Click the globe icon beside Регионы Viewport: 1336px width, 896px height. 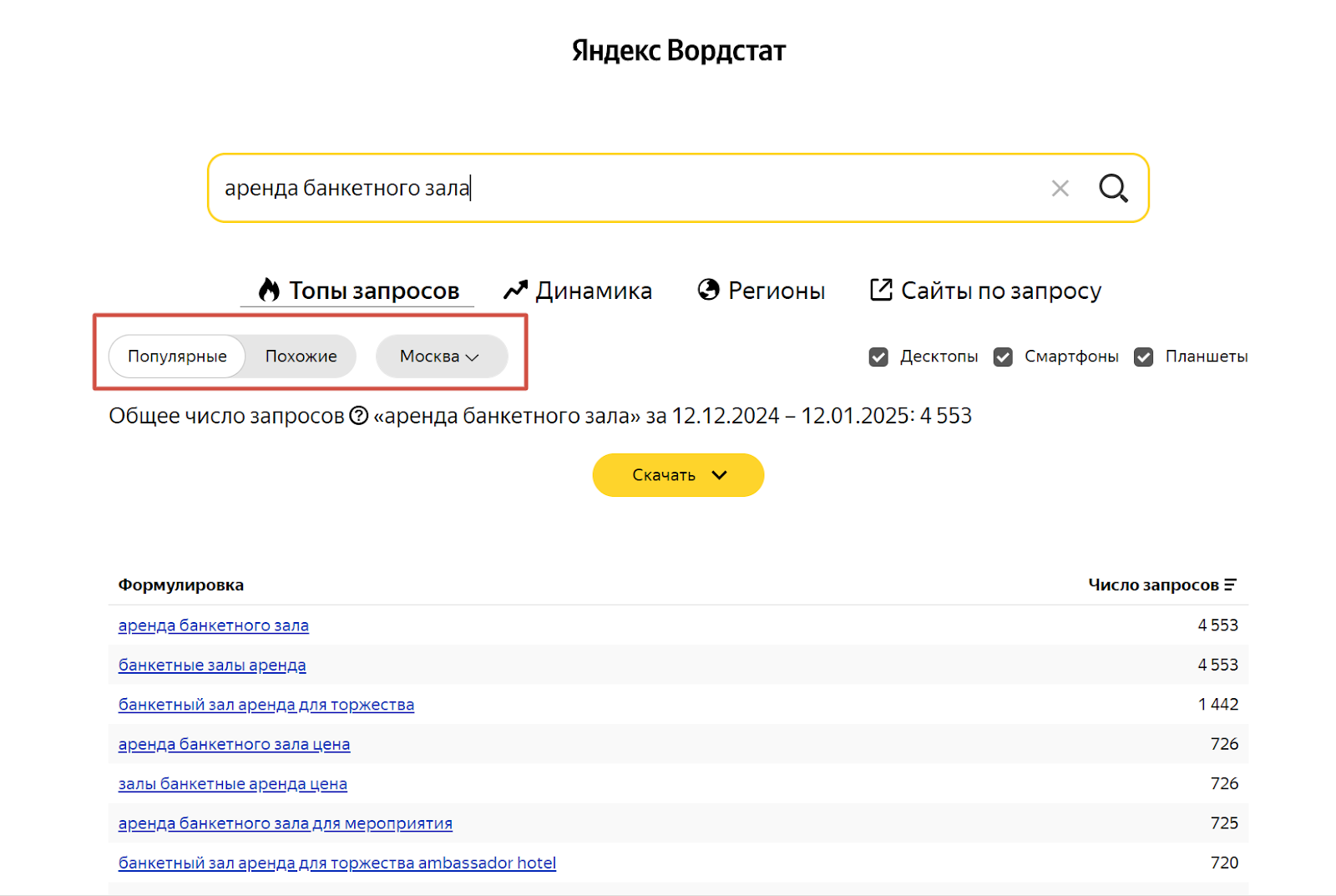tap(708, 289)
